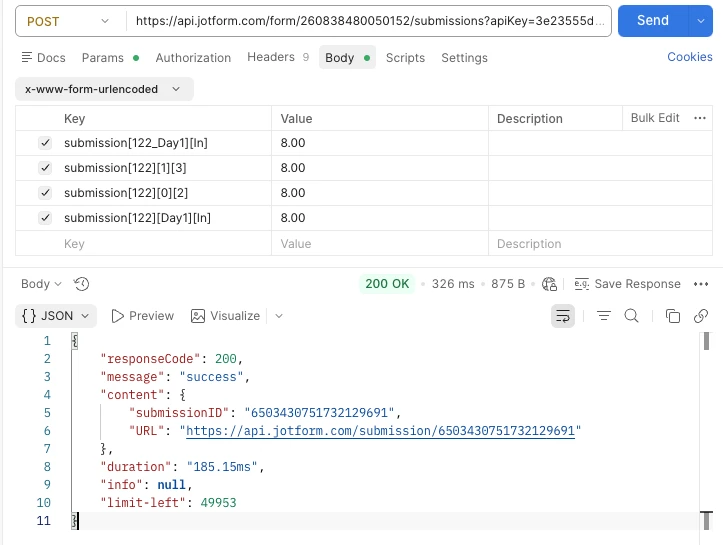
Task: Select the Preview play icon
Action: [x=118, y=316]
